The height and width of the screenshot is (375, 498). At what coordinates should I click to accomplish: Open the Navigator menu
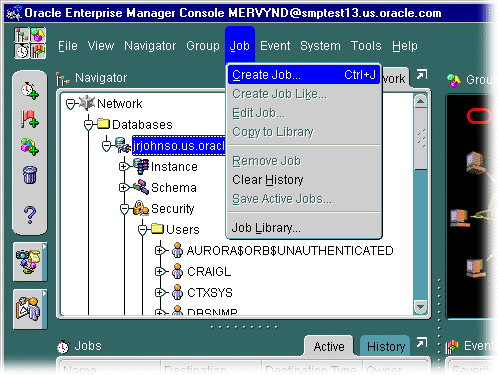[x=150, y=46]
